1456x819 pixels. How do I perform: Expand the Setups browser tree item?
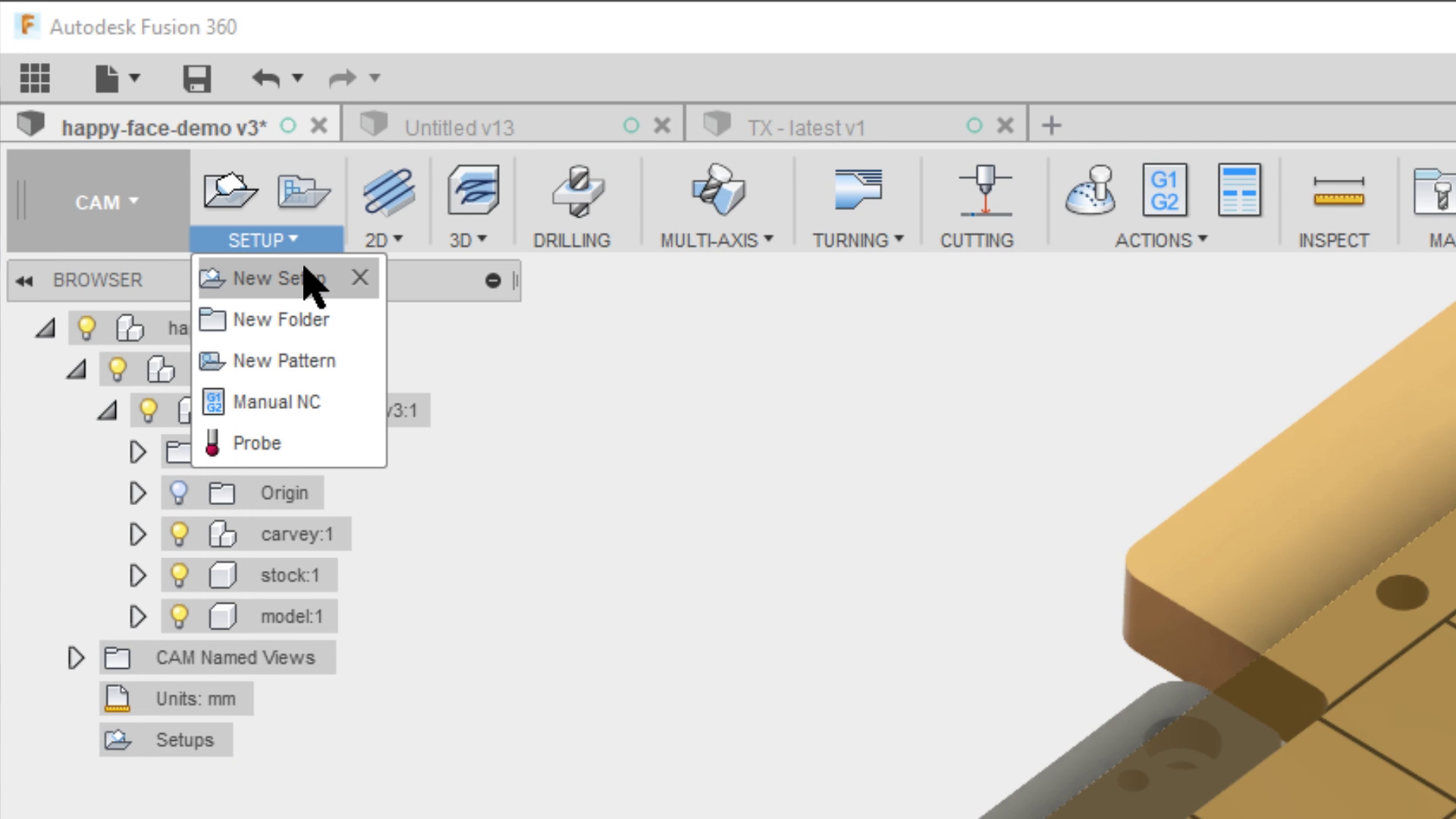point(76,740)
